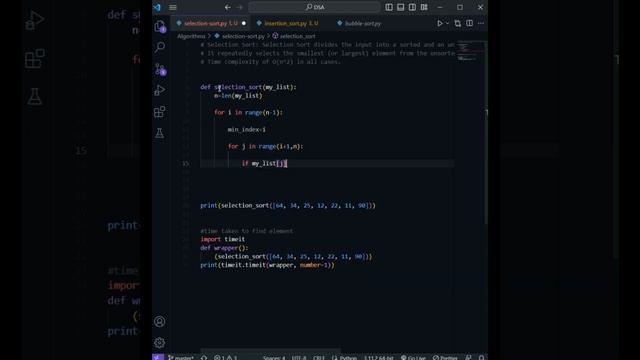Click the first Selection Sort comment line
Screen dimensions: 640x360
pyautogui.click(x=327, y=45)
